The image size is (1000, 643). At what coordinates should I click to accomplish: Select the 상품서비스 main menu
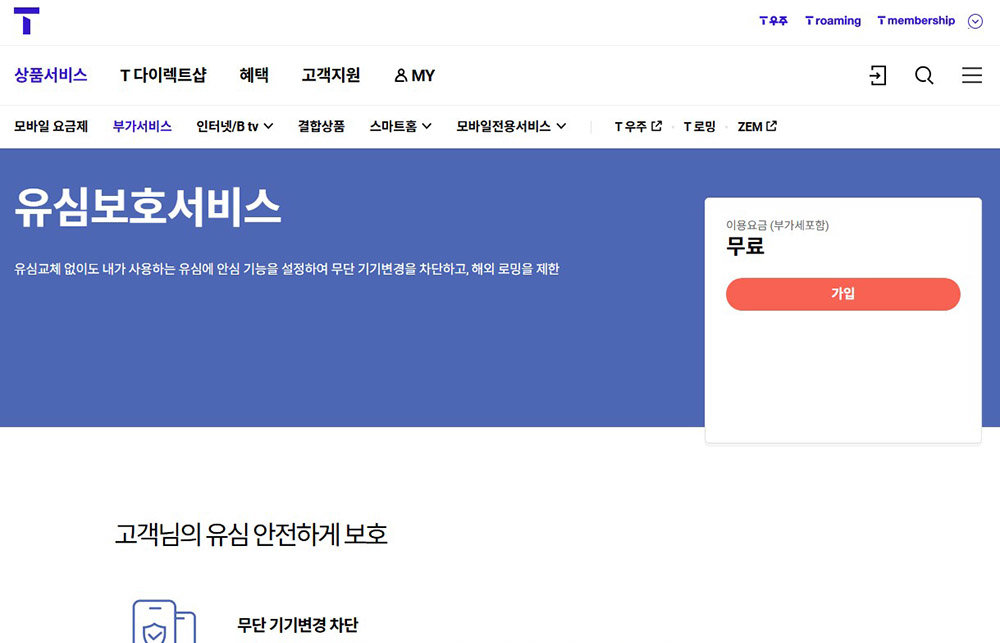[51, 76]
